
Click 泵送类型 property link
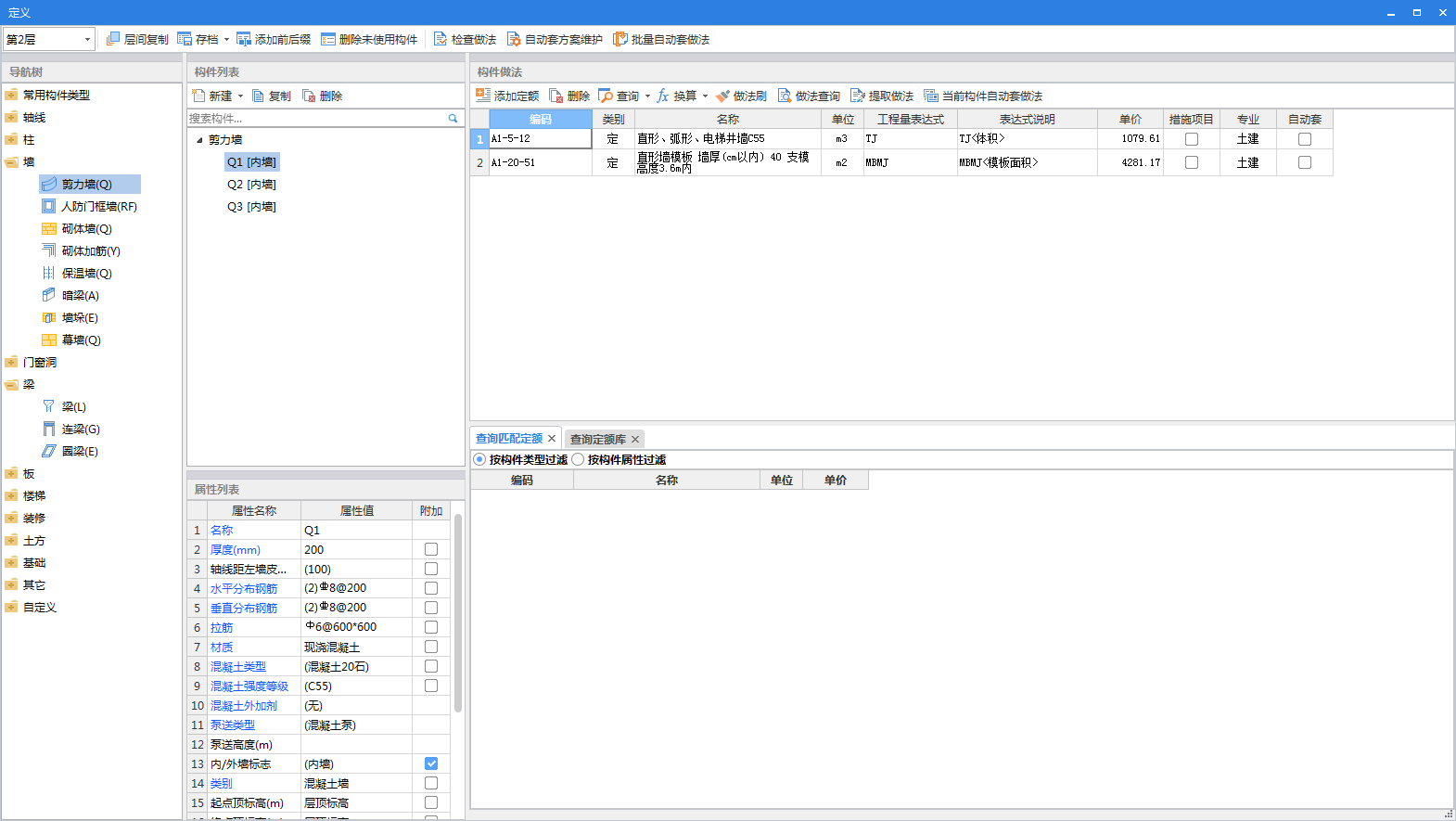[233, 725]
